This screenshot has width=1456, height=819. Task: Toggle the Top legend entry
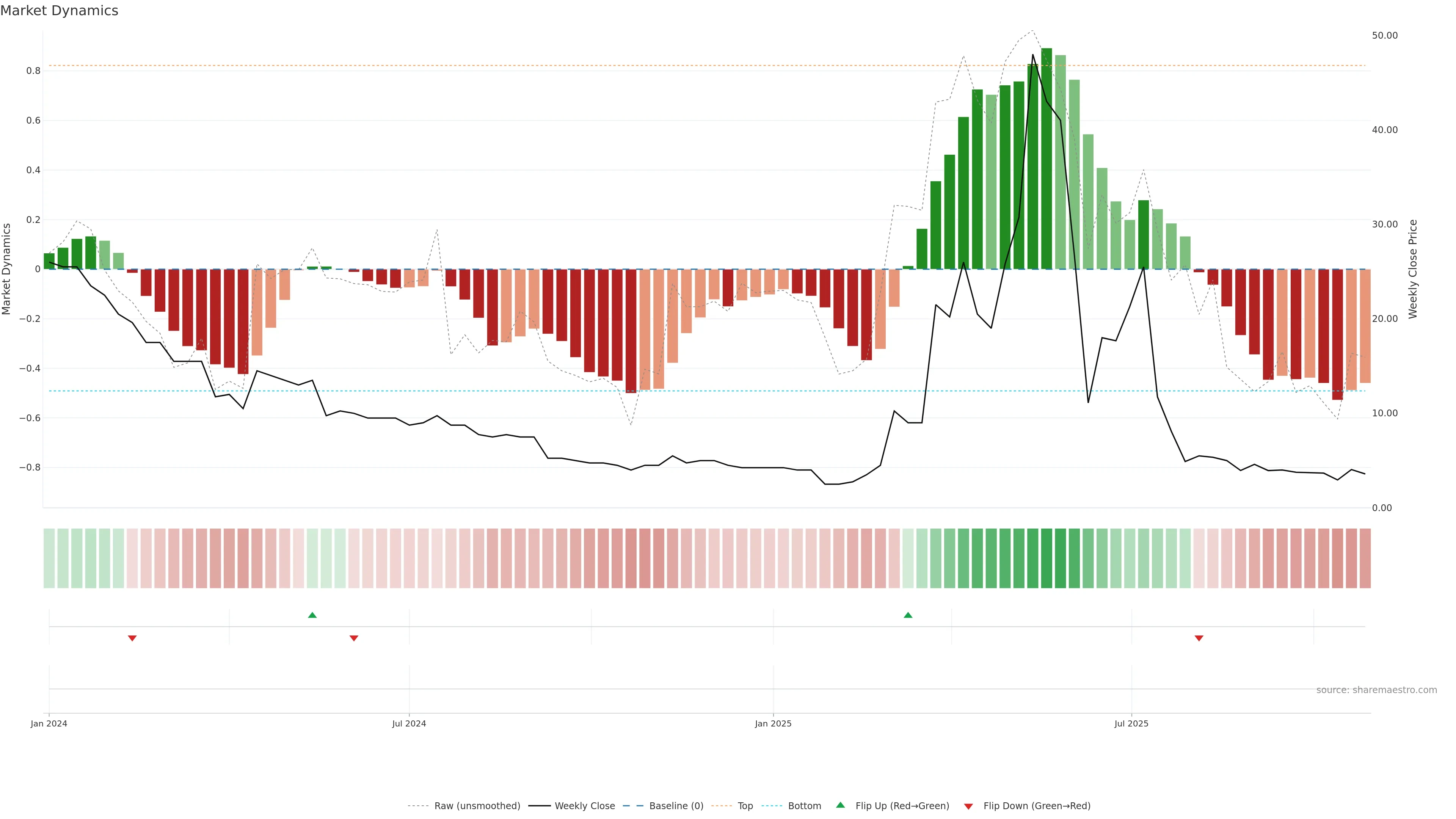[x=744, y=806]
